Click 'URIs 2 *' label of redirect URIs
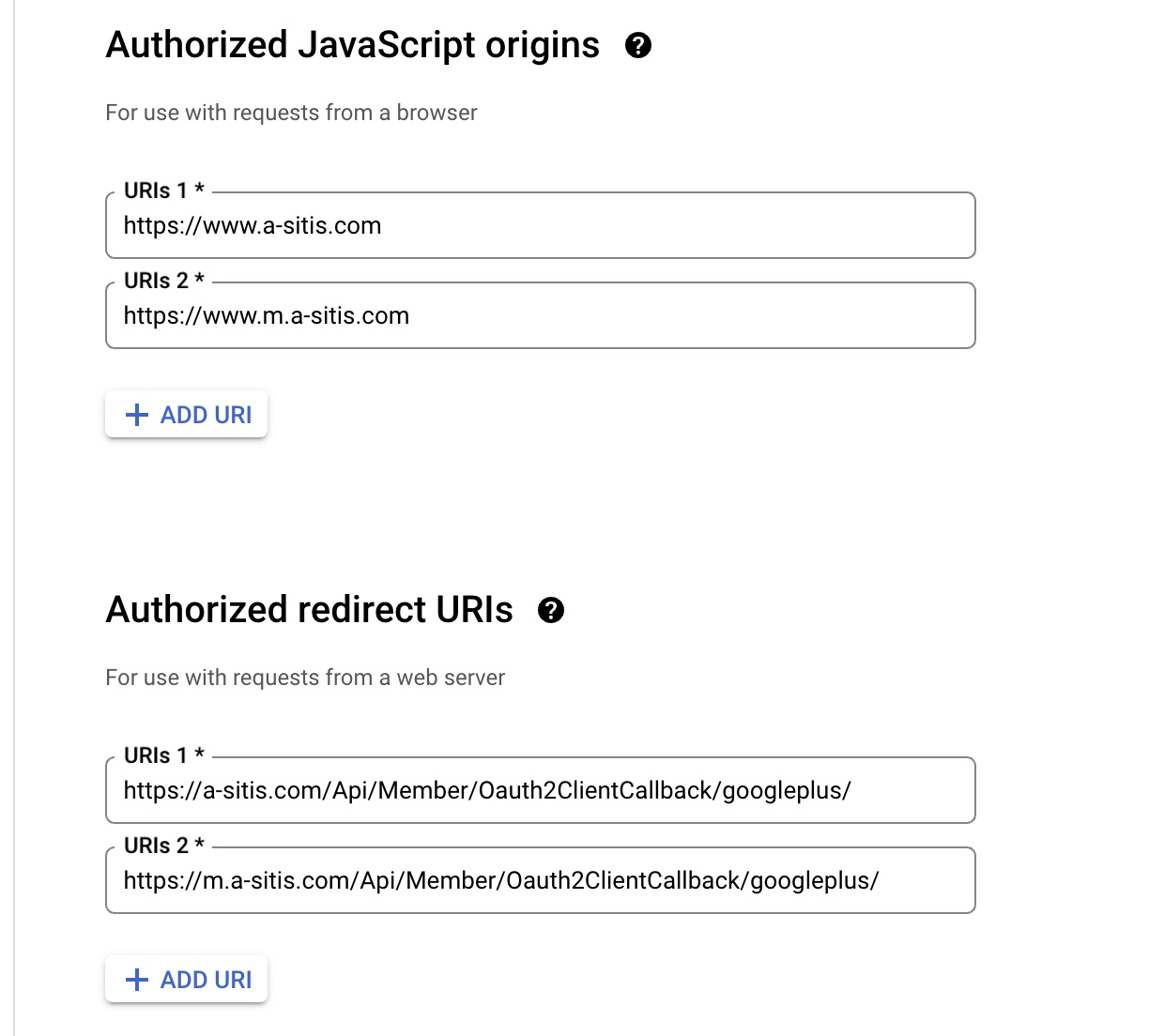This screenshot has height=1036, width=1149. [163, 846]
